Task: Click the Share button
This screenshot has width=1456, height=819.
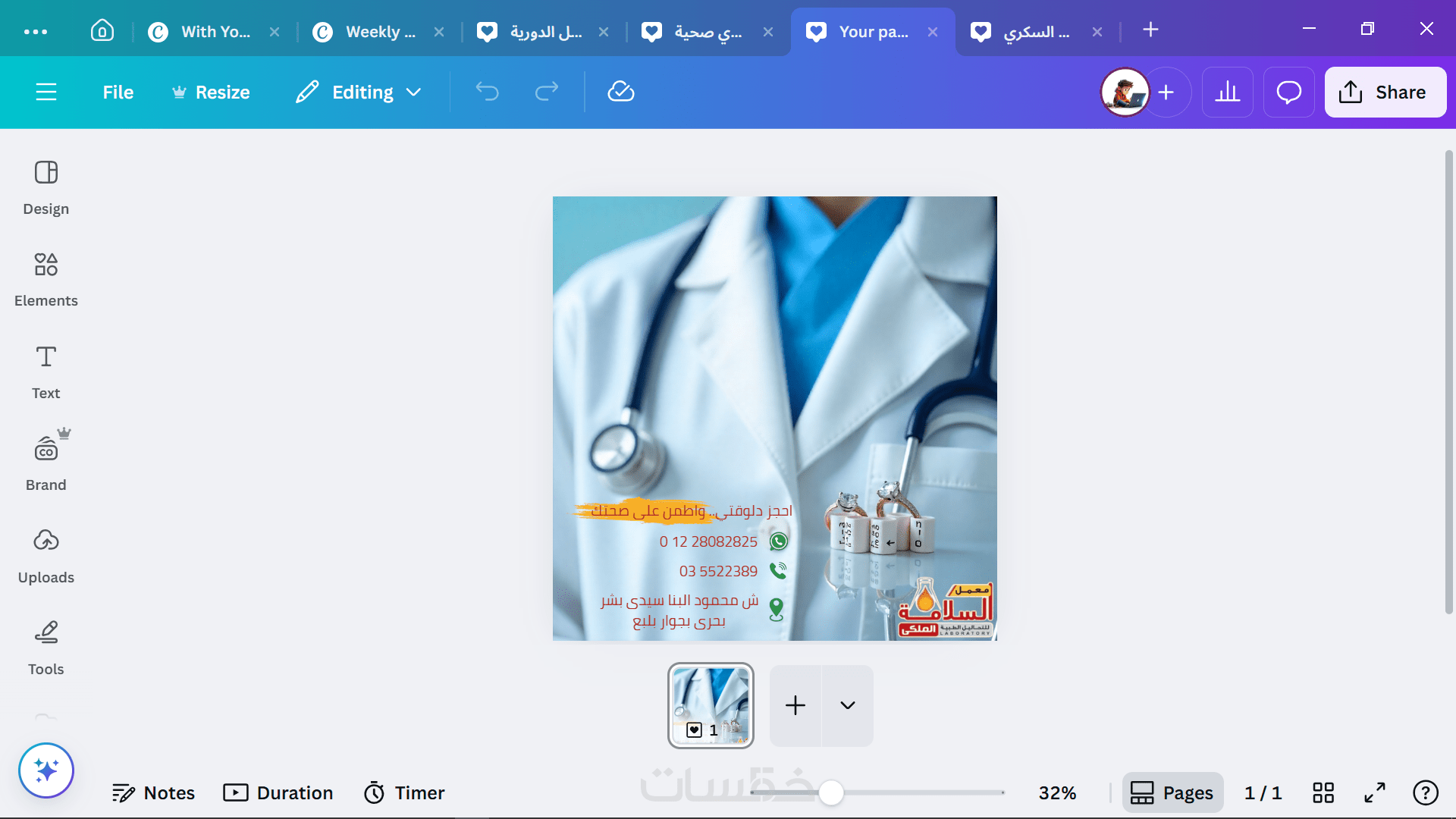Action: point(1385,92)
